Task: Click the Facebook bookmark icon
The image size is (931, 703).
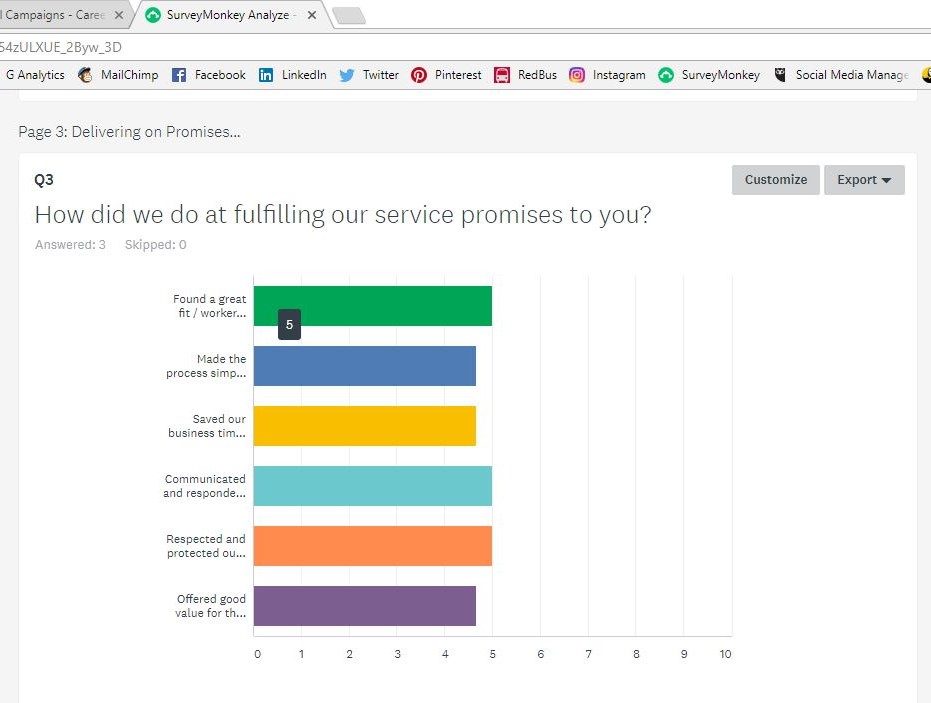Action: 179,75
